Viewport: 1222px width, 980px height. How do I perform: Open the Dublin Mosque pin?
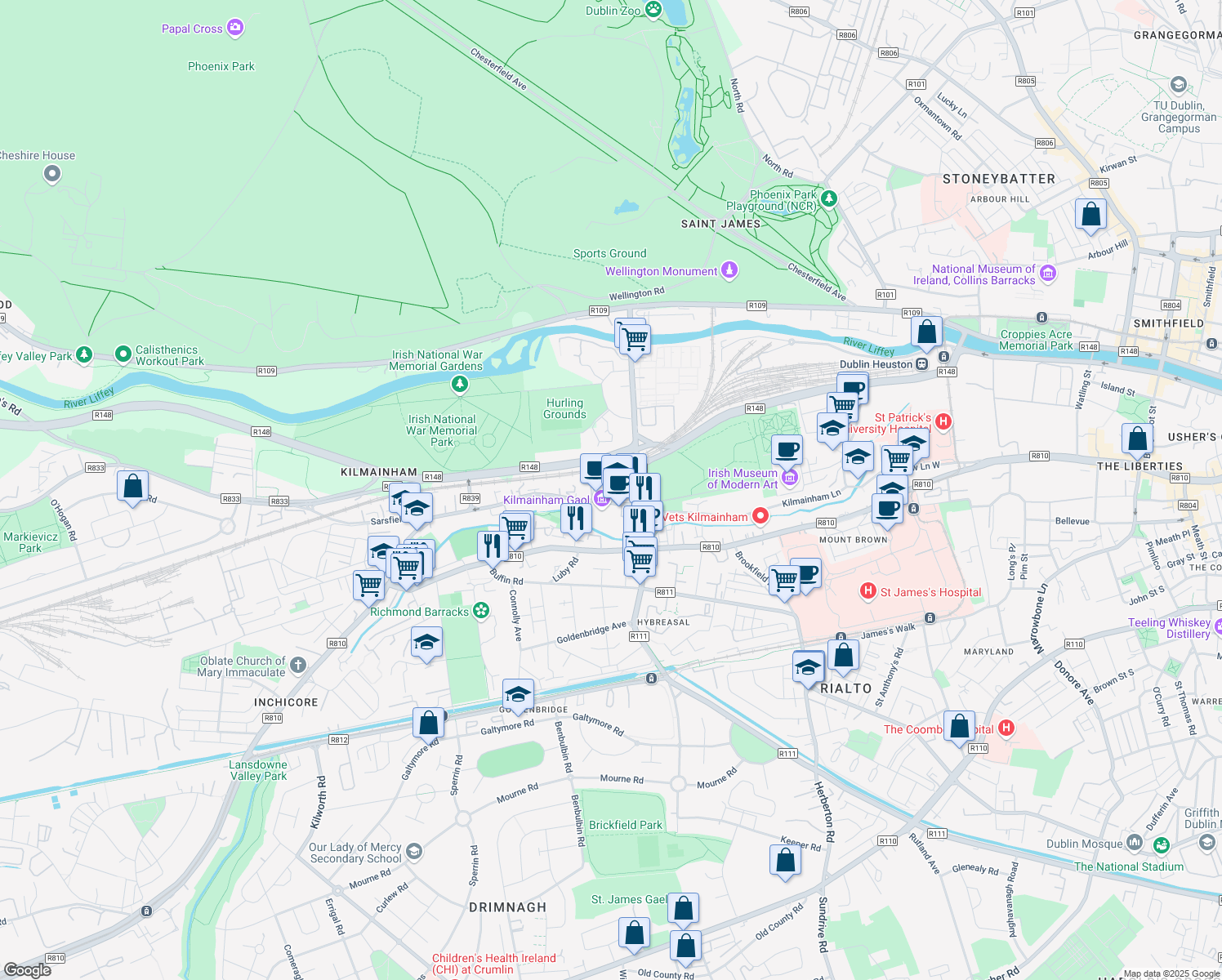point(1134,842)
